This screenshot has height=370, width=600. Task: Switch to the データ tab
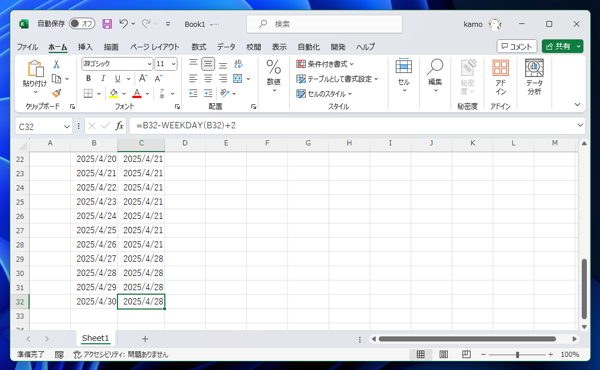point(226,47)
